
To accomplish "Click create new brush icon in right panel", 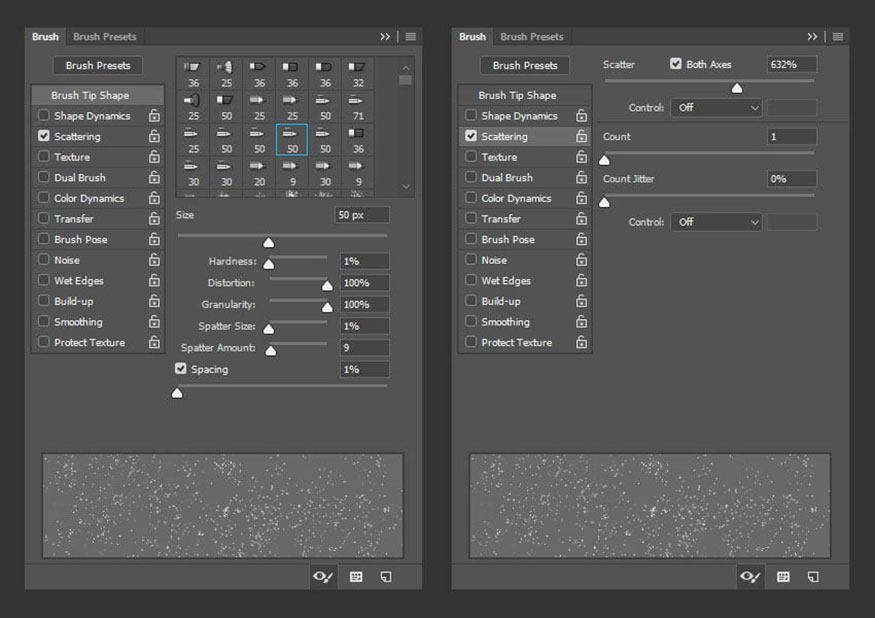I will pyautogui.click(x=813, y=577).
